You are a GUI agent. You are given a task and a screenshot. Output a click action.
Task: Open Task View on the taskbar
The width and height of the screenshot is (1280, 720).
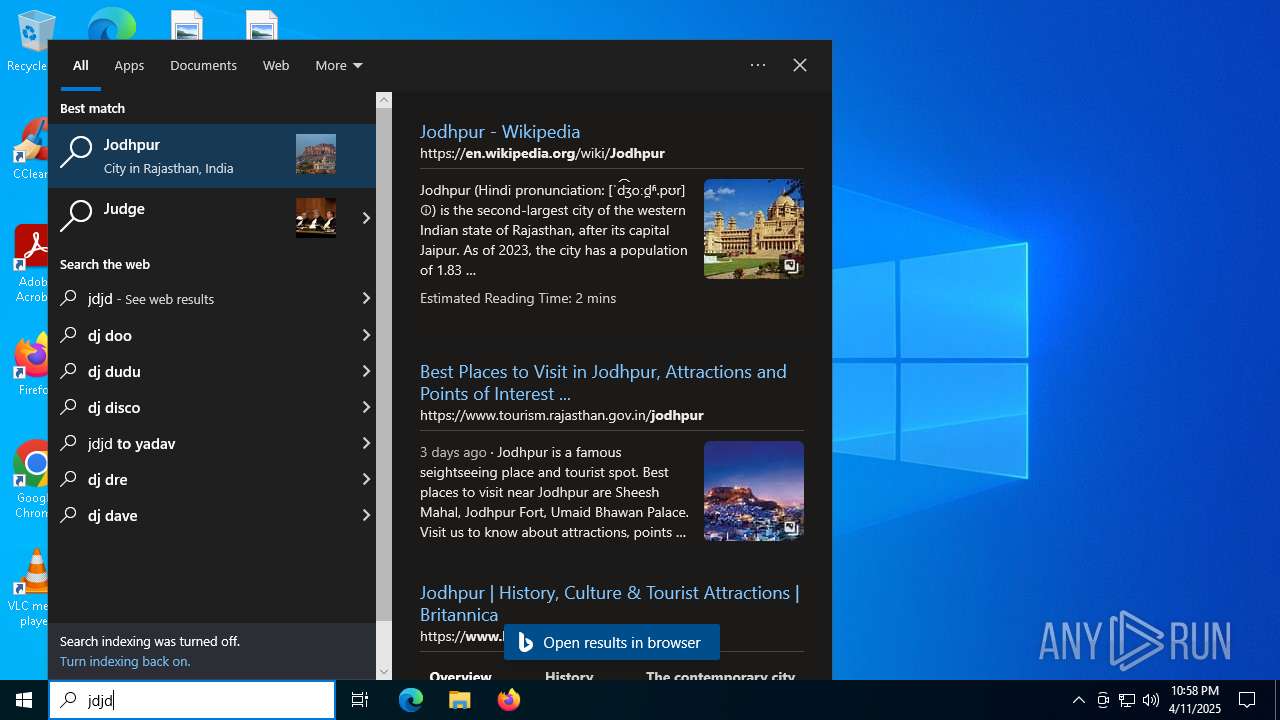[x=360, y=700]
